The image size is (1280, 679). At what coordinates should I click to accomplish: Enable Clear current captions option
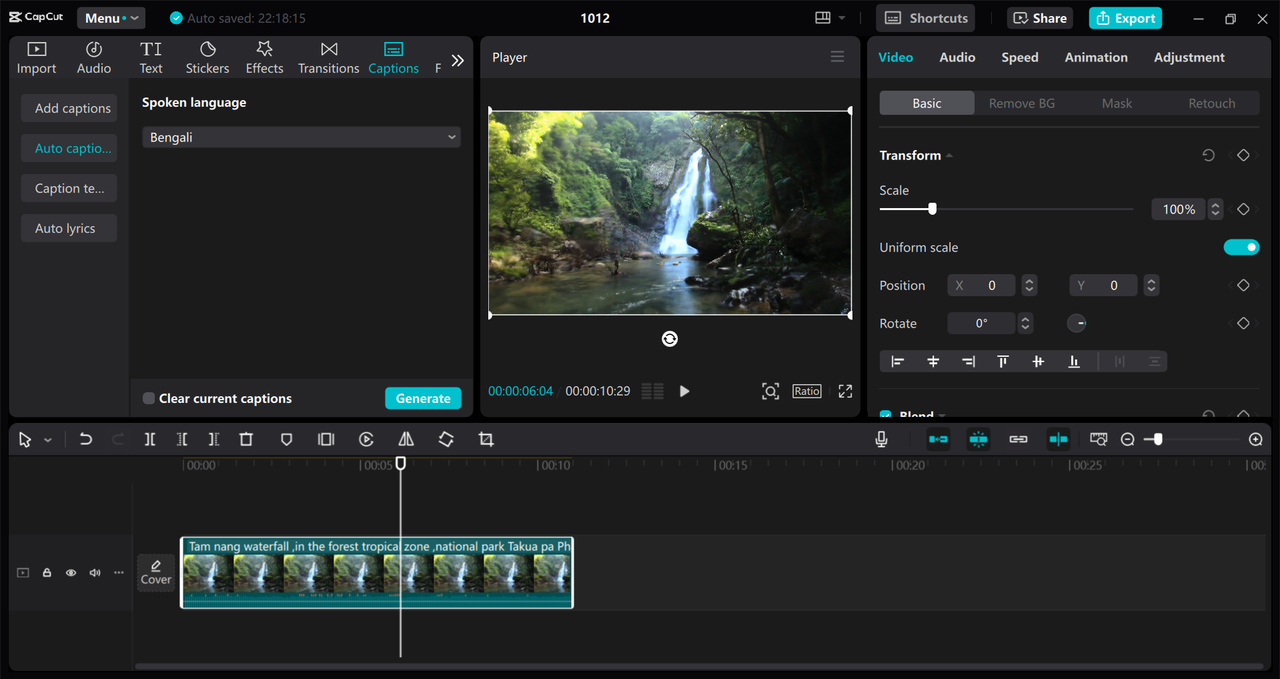(x=148, y=398)
